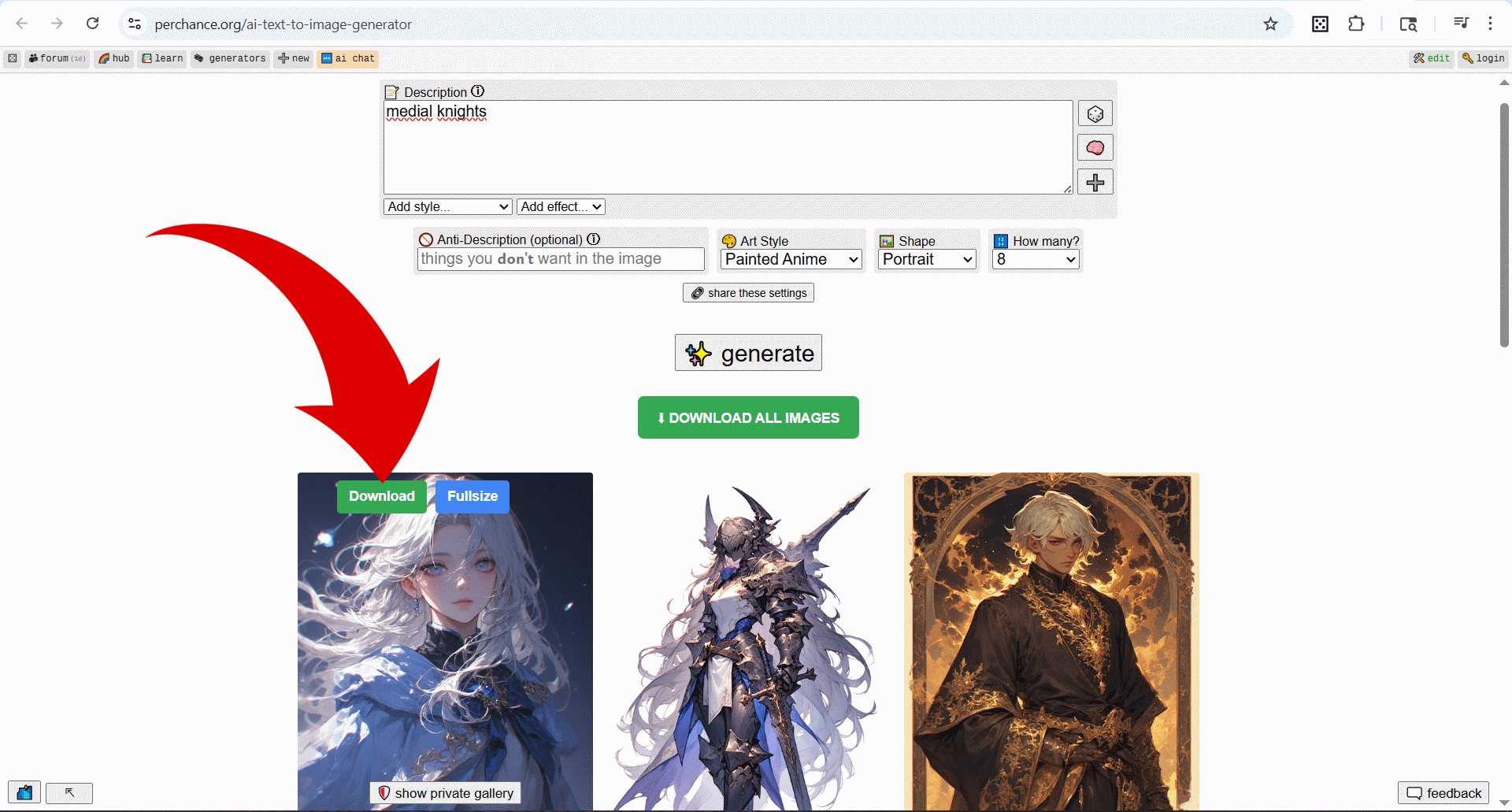Viewport: 1512px width, 812px height.
Task: Open Chrome's three-dot menu
Action: (x=1490, y=24)
